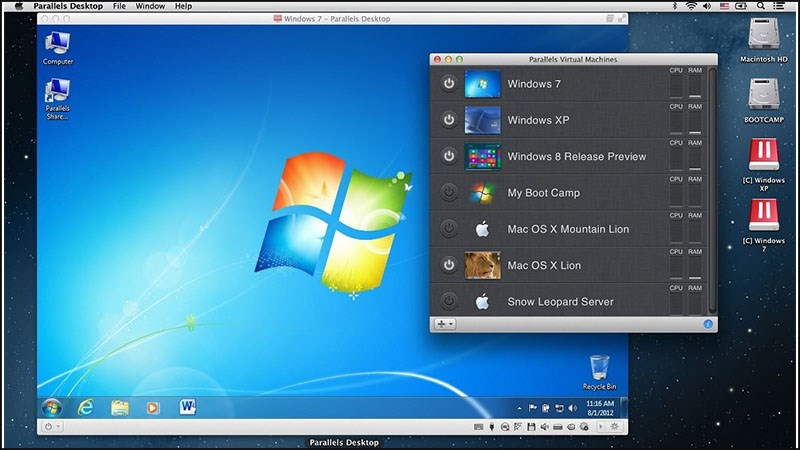800x450 pixels.
Task: Select the Mac OS X Lion thumbnail
Action: 482,265
